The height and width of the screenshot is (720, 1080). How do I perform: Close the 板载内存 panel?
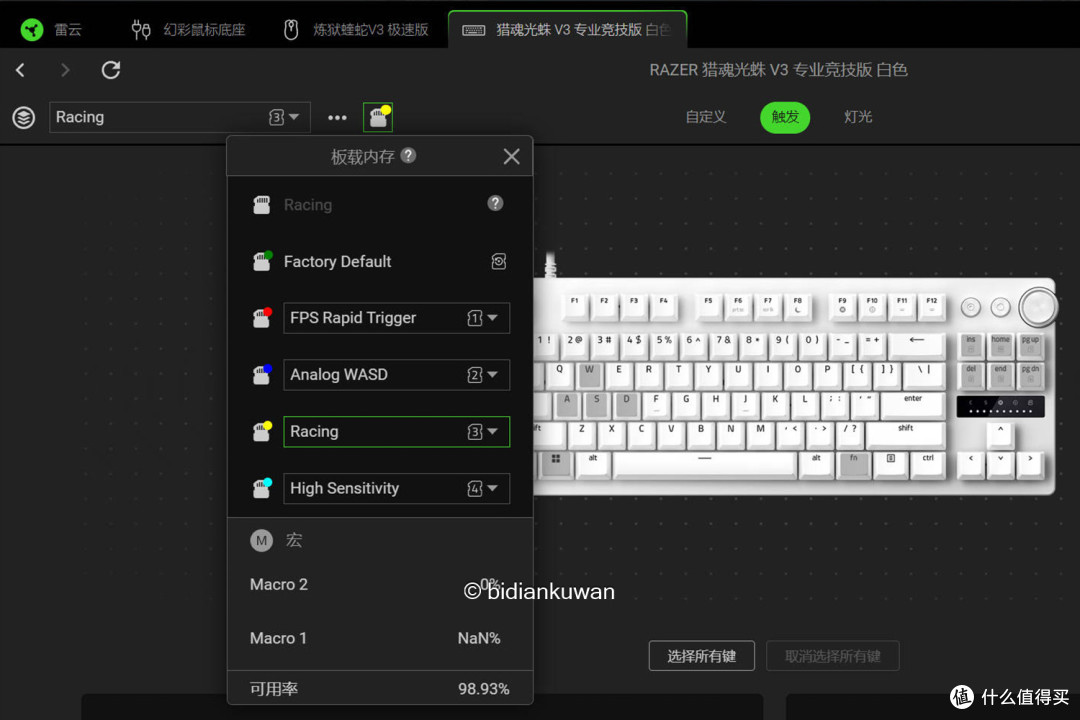[511, 156]
